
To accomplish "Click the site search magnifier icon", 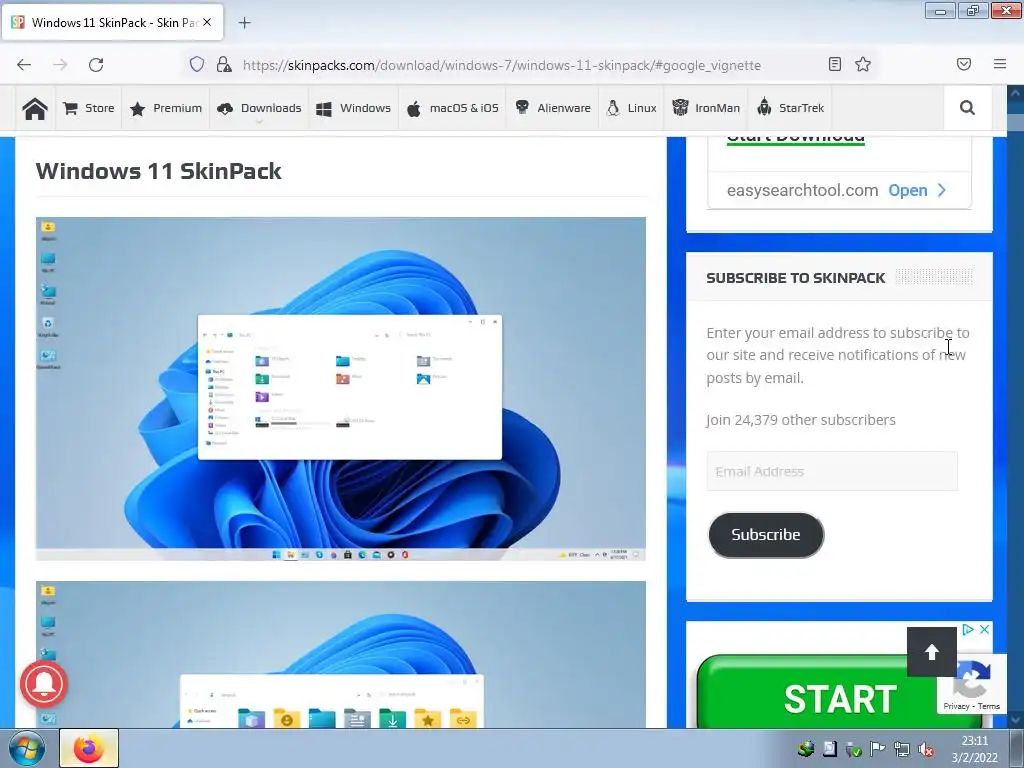I will (967, 108).
